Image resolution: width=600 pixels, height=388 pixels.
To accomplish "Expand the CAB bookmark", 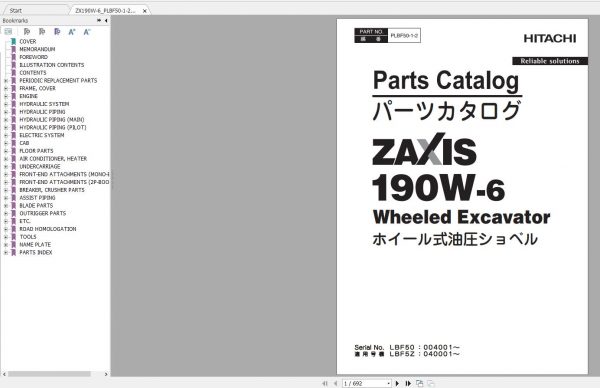I will (6, 143).
